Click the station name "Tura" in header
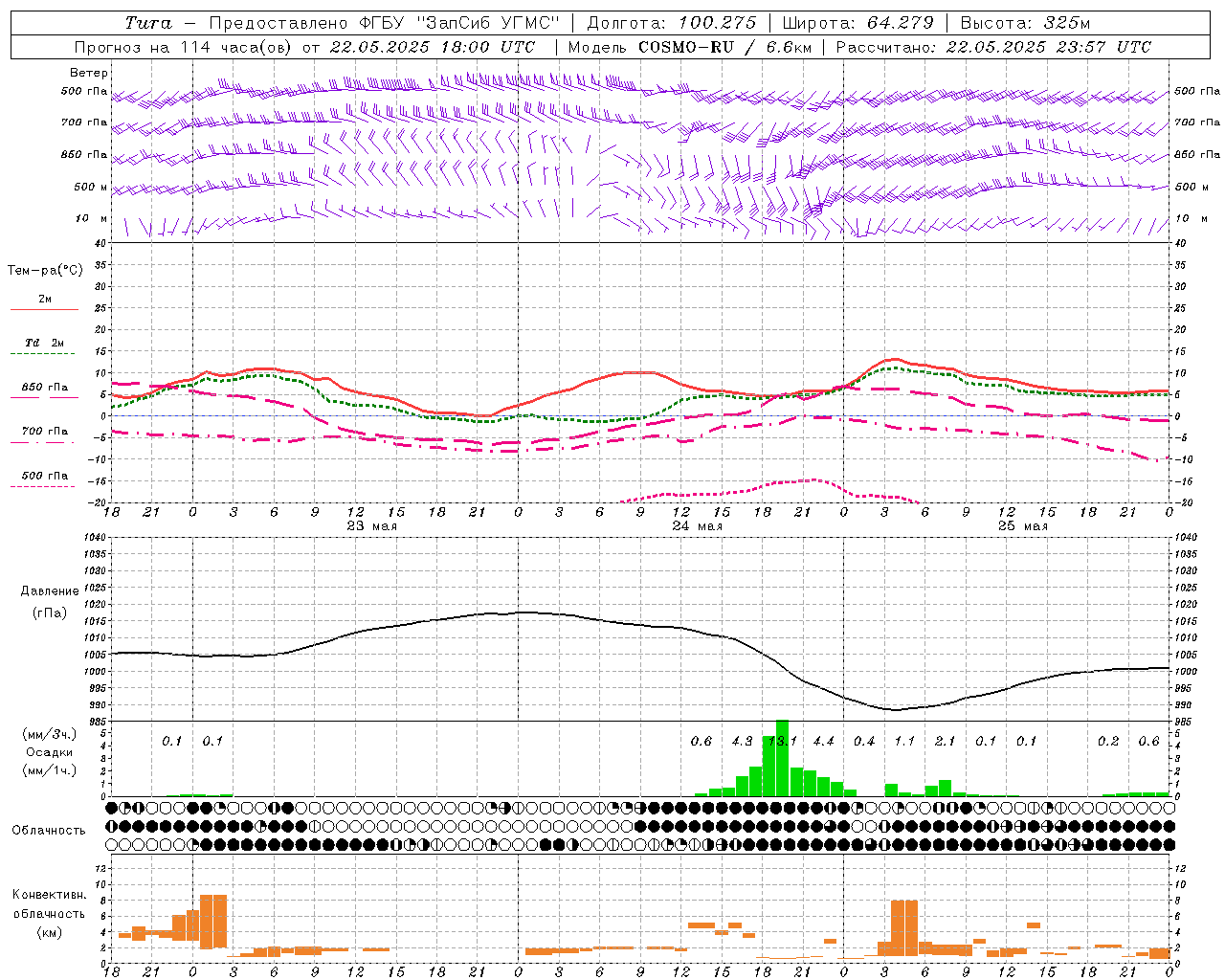The image size is (1225, 980). tap(148, 23)
